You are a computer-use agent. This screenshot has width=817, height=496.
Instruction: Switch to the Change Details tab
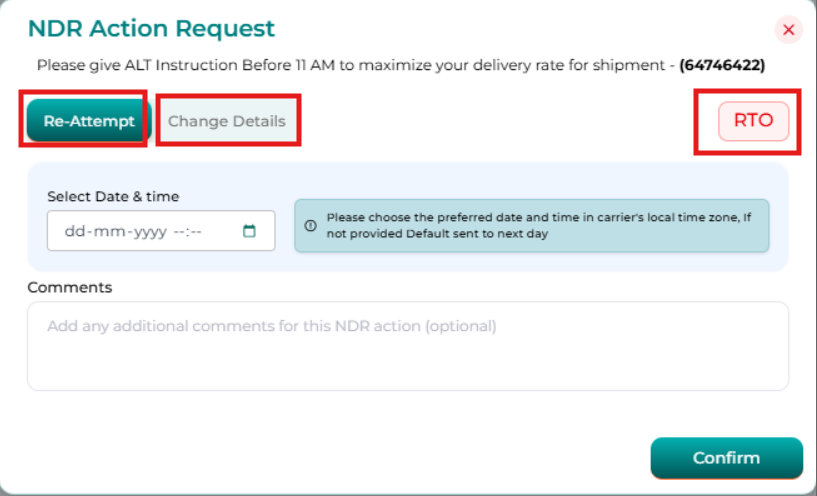pyautogui.click(x=227, y=121)
